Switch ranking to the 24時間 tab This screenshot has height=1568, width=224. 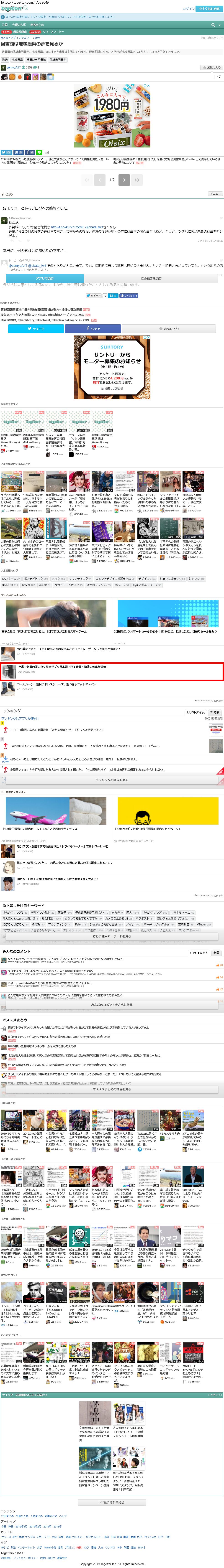pyautogui.click(x=215, y=712)
